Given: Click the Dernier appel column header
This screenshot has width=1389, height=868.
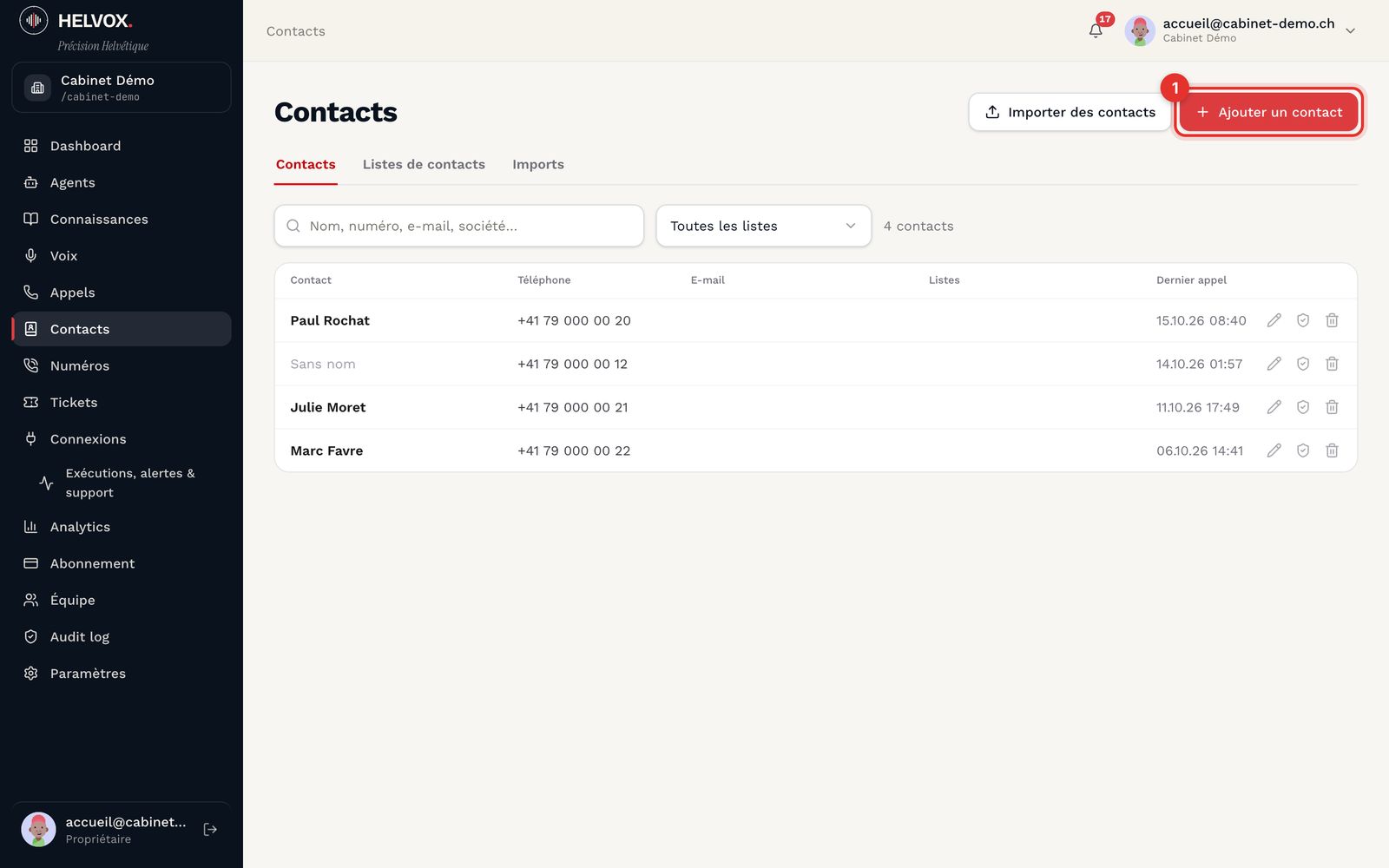Looking at the screenshot, I should 1191,279.
